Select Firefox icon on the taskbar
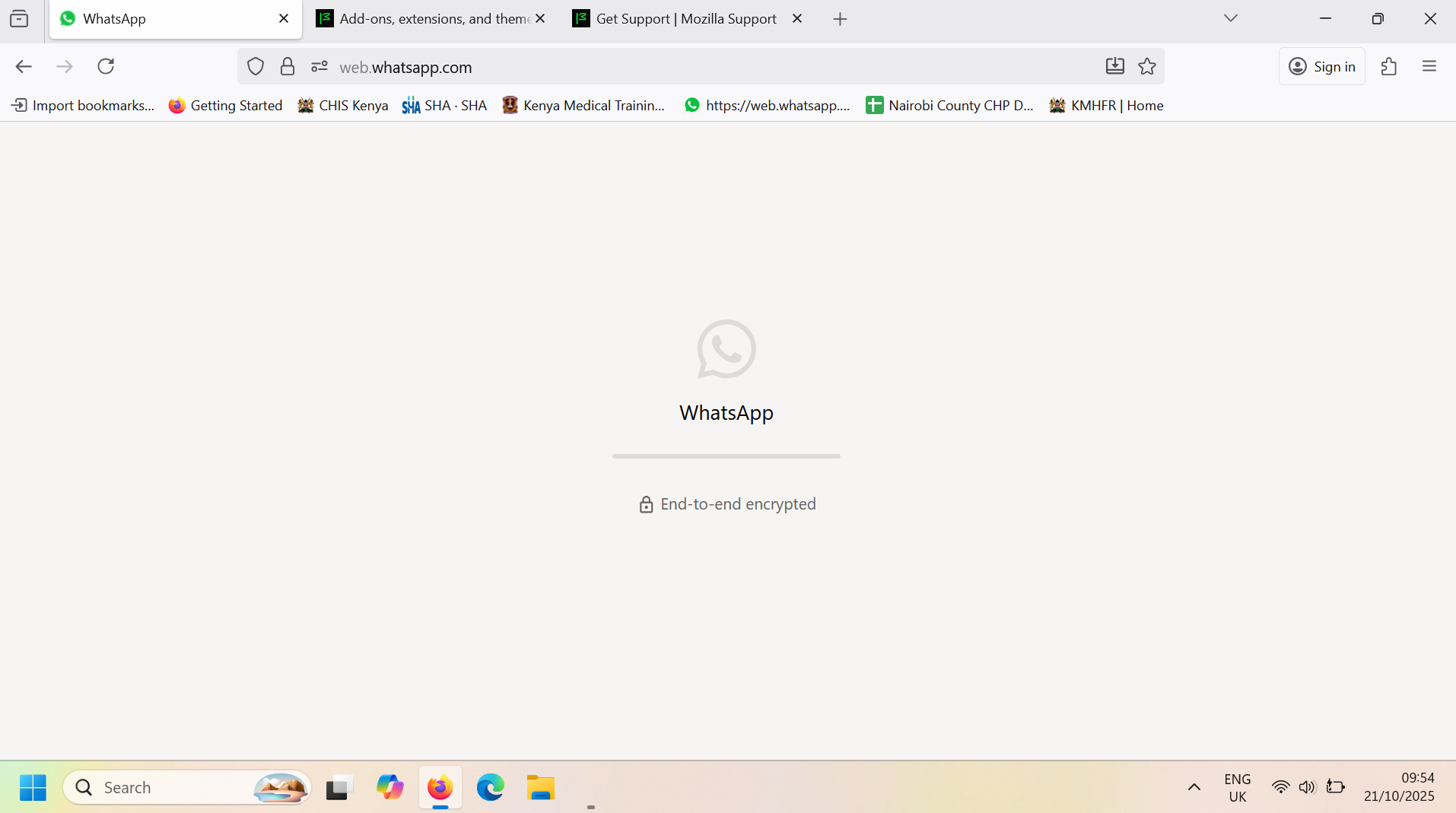The width and height of the screenshot is (1456, 813). pyautogui.click(x=440, y=788)
